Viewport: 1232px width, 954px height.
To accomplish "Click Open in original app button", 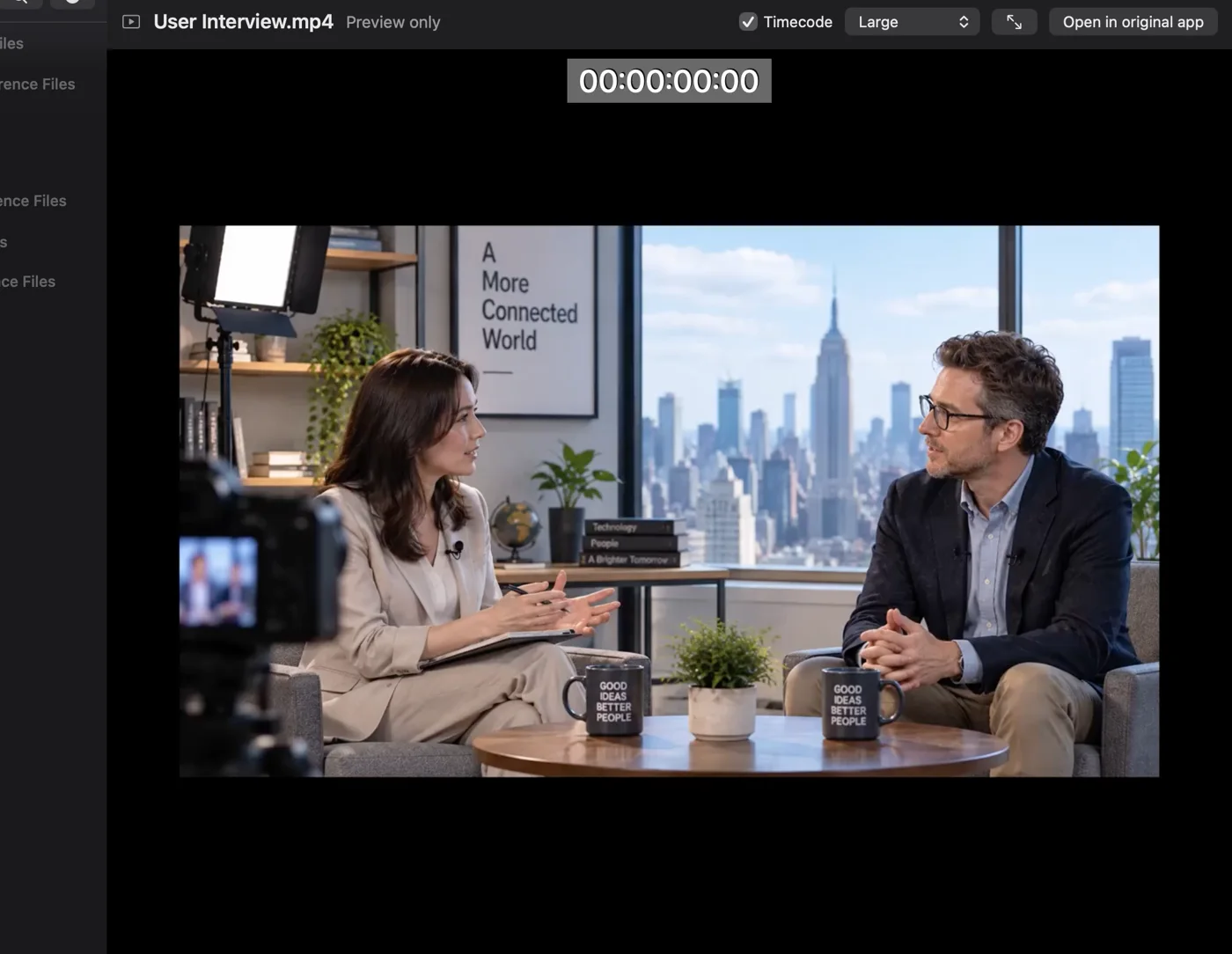I will [1133, 22].
